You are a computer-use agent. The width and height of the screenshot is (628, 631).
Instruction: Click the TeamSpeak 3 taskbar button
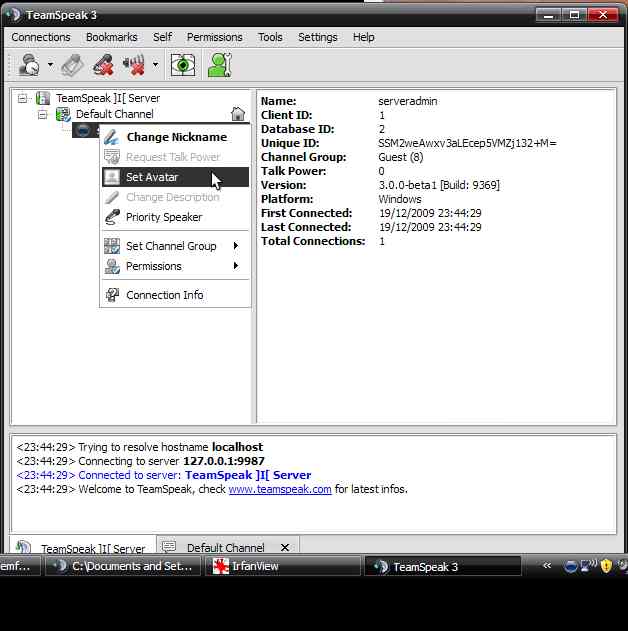(x=443, y=567)
